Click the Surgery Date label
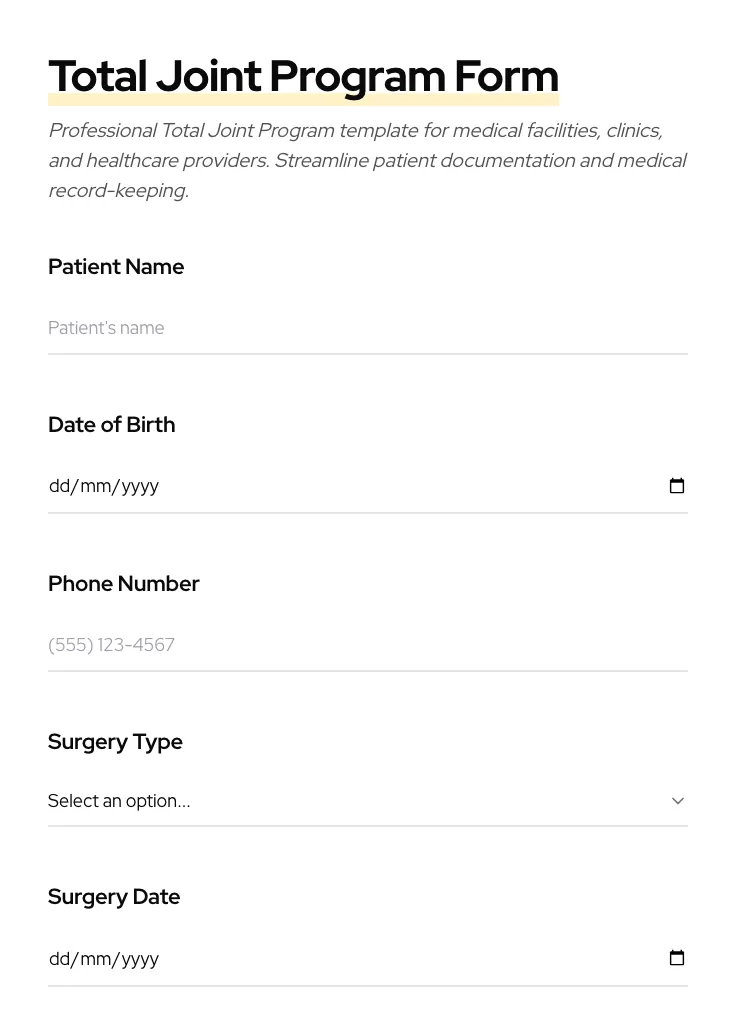Image resolution: width=736 pixels, height=1024 pixels. [x=114, y=897]
